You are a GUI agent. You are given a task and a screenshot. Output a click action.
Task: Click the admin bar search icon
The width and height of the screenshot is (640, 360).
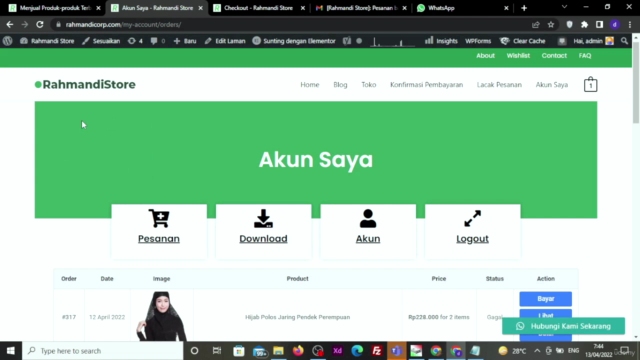pos(624,41)
